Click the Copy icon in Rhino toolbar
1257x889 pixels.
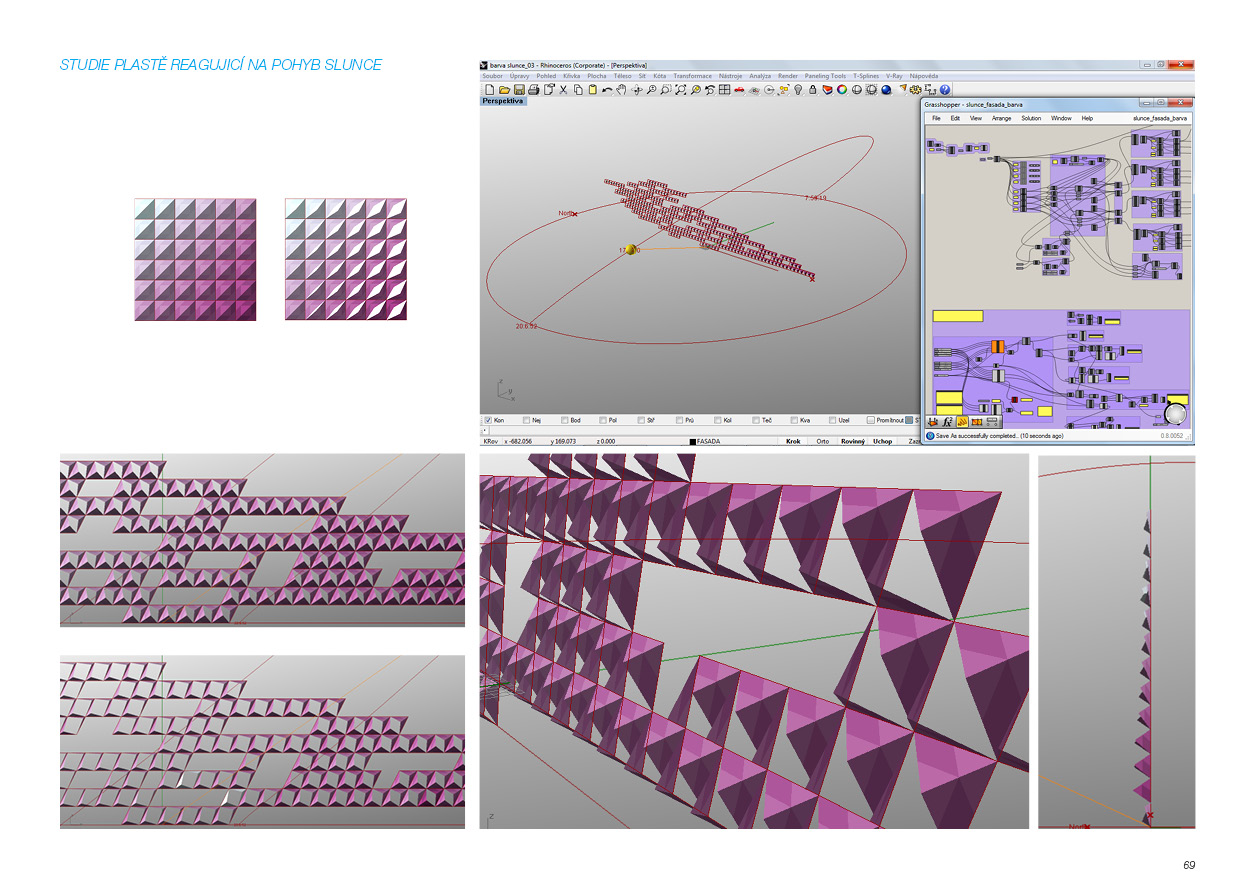[x=578, y=90]
